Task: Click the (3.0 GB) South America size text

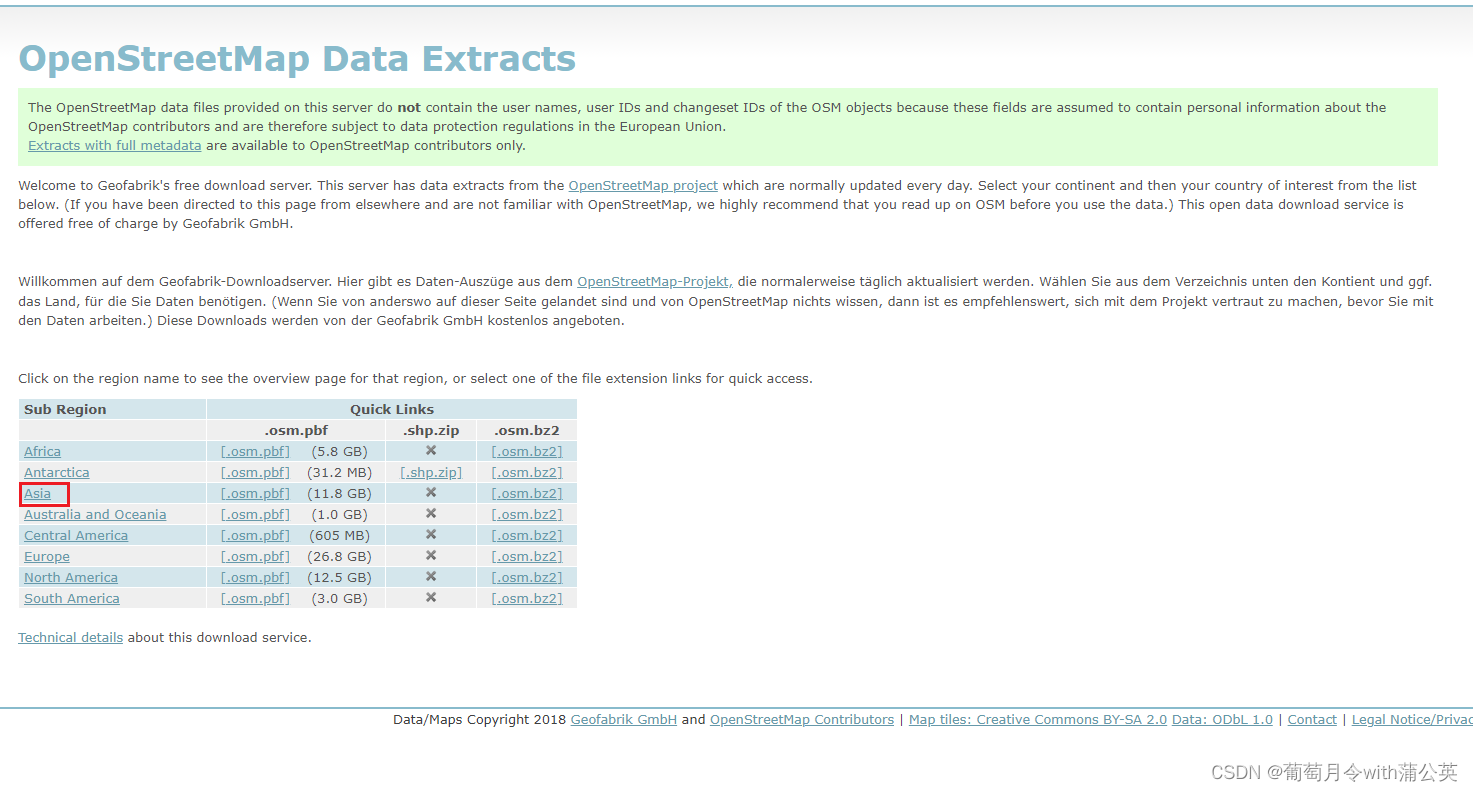Action: pos(339,599)
